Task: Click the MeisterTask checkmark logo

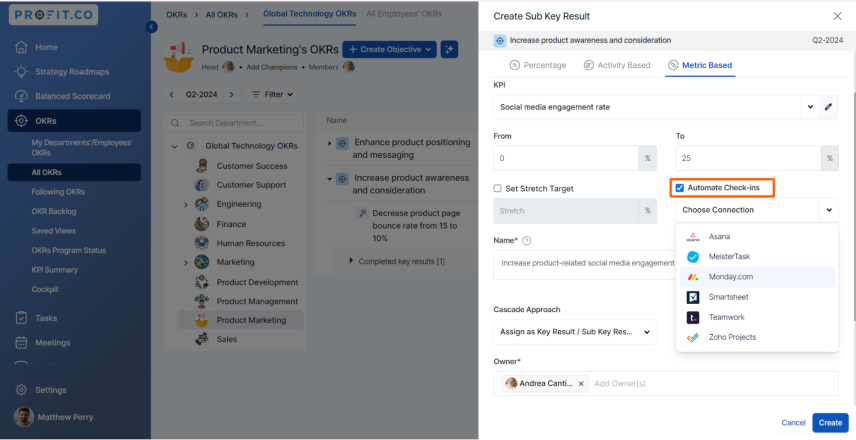Action: click(693, 257)
